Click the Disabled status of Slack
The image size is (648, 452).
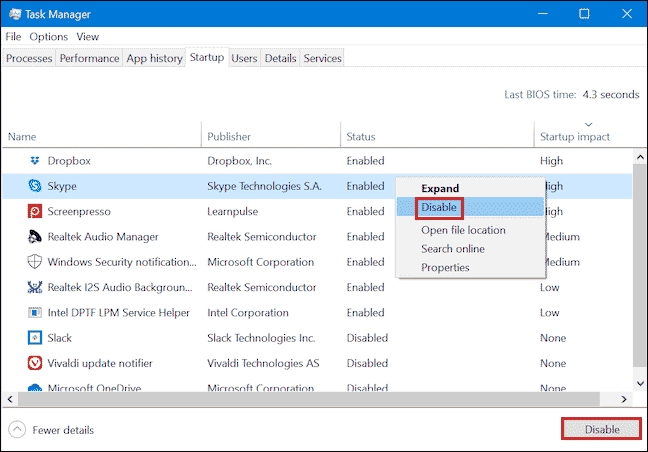[x=367, y=338]
